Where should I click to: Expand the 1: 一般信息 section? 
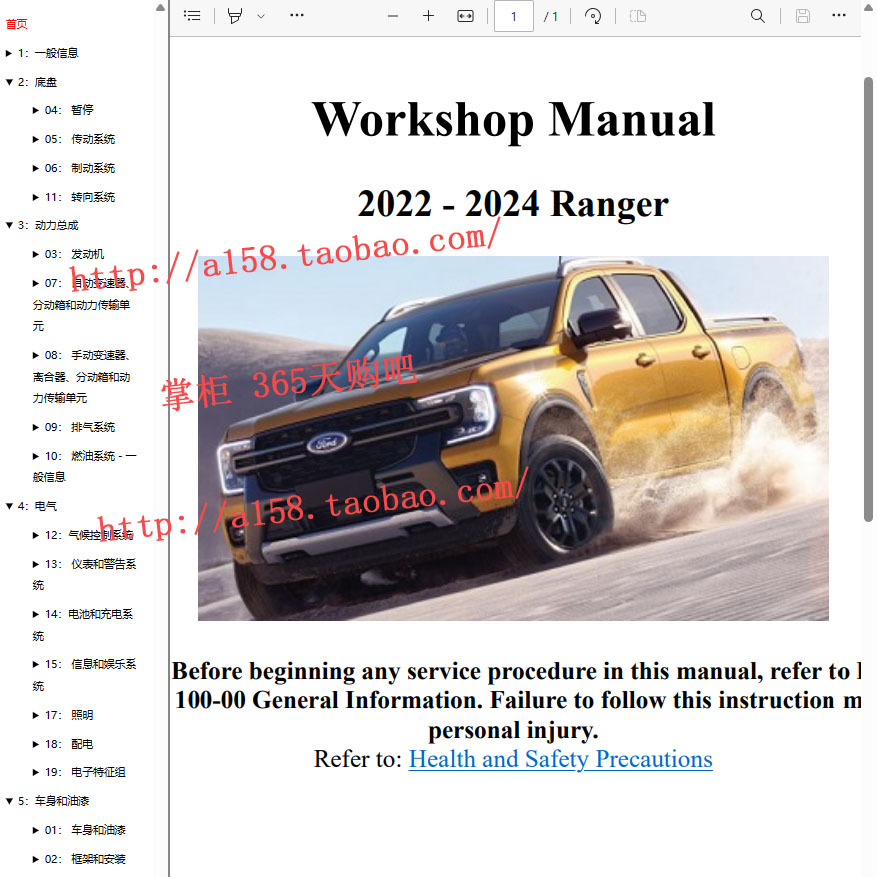pyautogui.click(x=9, y=53)
